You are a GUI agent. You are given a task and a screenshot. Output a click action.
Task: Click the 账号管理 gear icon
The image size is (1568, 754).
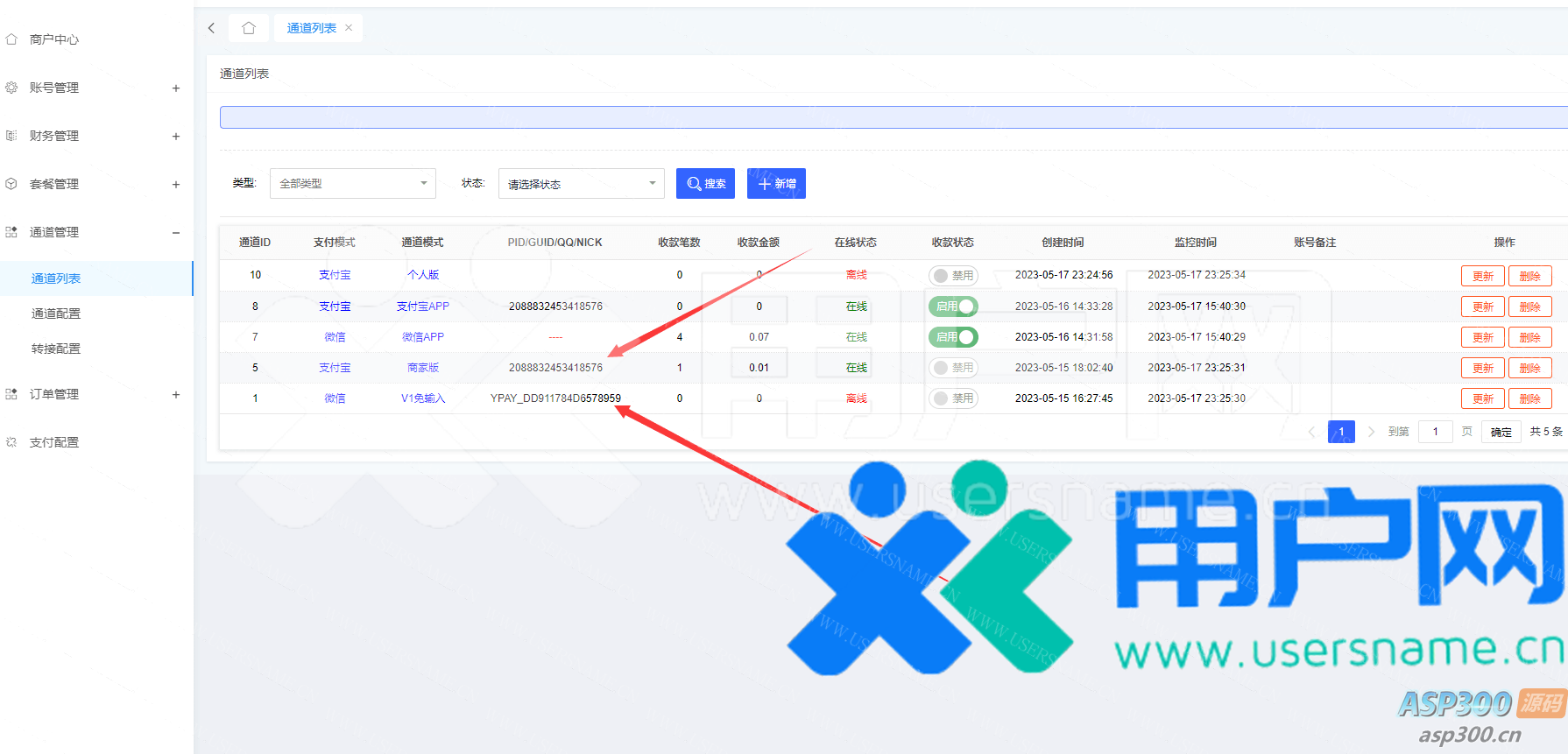11,88
